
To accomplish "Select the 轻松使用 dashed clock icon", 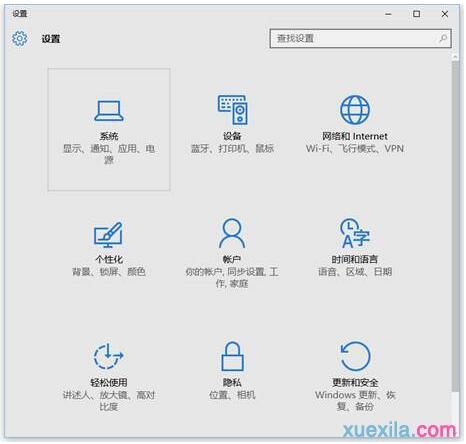I will 108,356.
